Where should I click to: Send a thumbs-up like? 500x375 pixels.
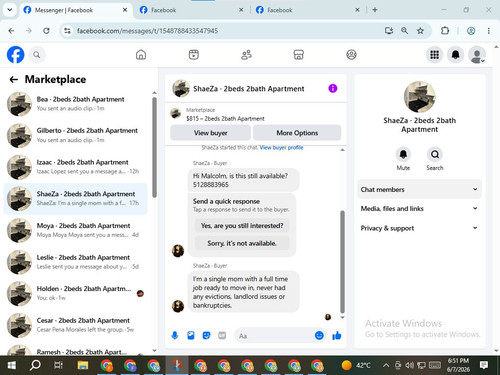(x=337, y=336)
